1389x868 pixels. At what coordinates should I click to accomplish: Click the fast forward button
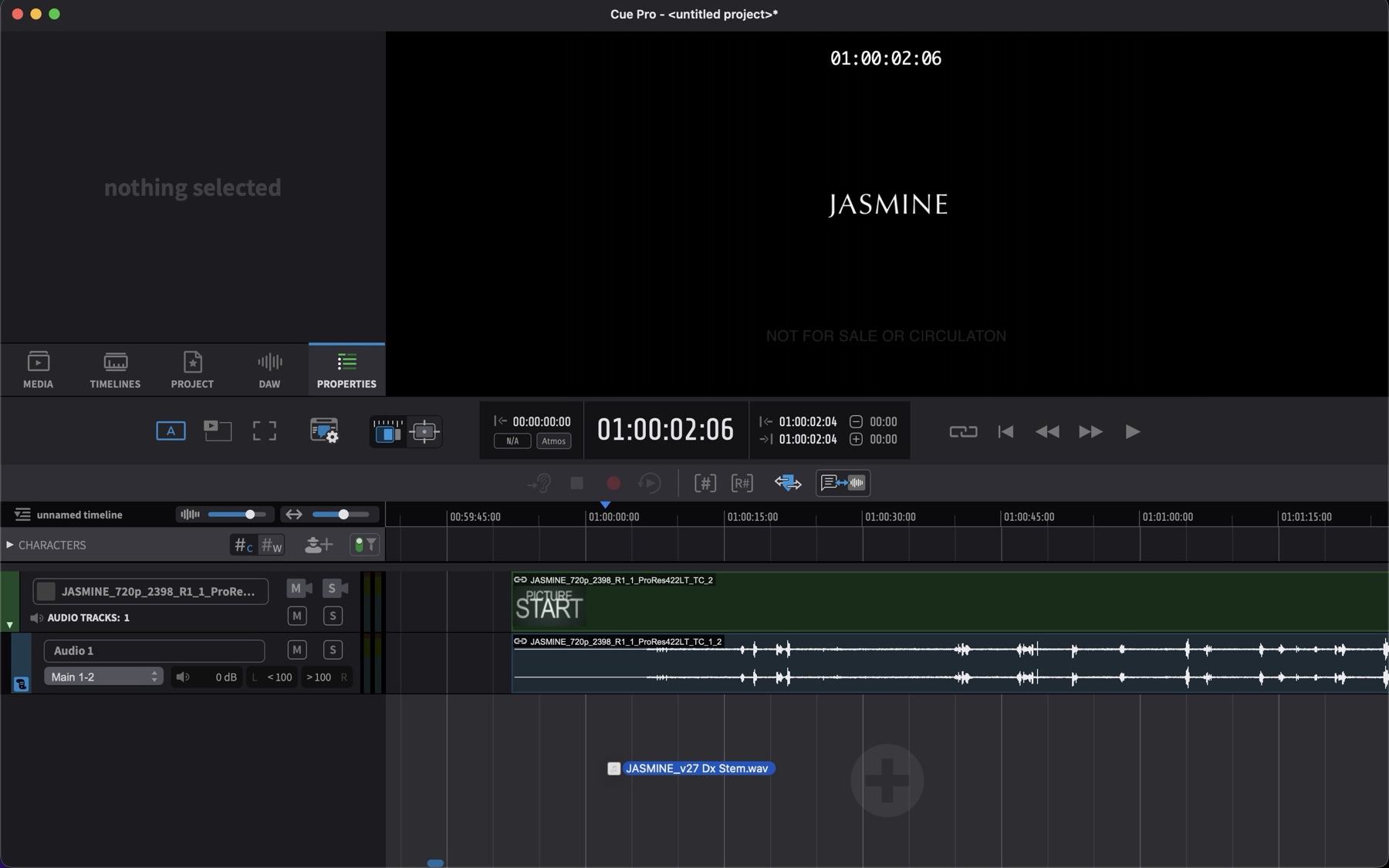coord(1090,431)
